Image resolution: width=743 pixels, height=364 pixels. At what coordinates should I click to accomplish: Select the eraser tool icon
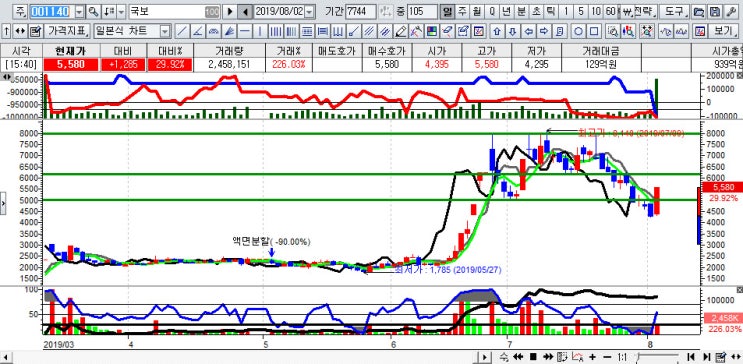(447, 32)
